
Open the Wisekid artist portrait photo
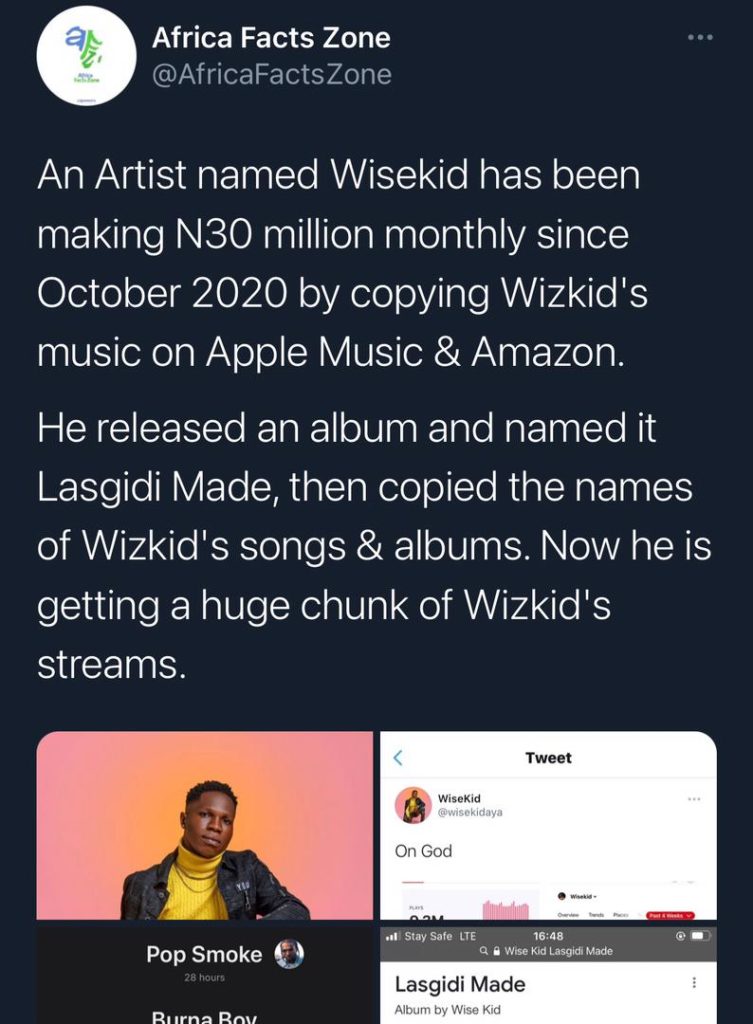[x=204, y=825]
